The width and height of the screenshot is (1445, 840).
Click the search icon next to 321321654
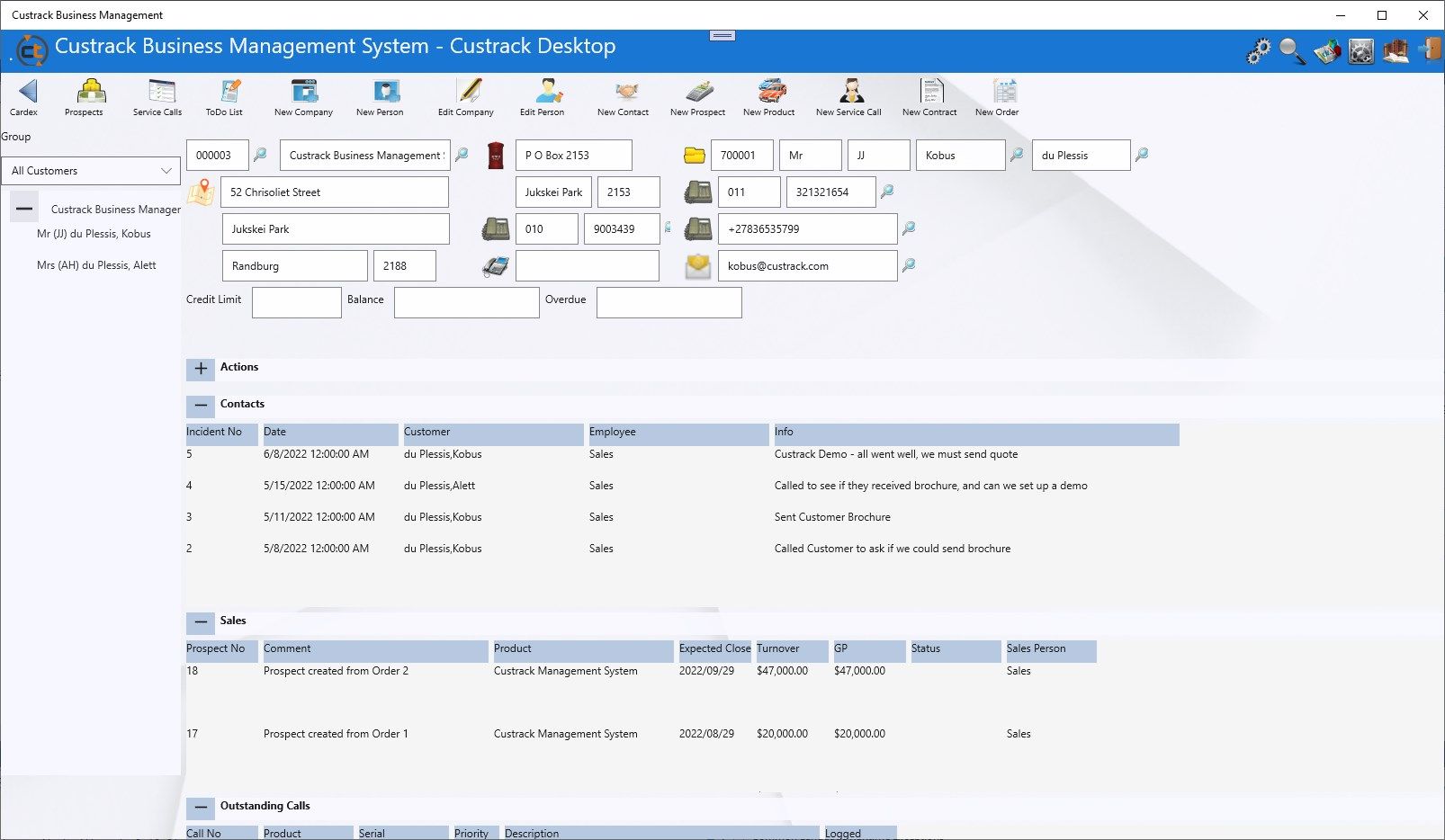[887, 191]
